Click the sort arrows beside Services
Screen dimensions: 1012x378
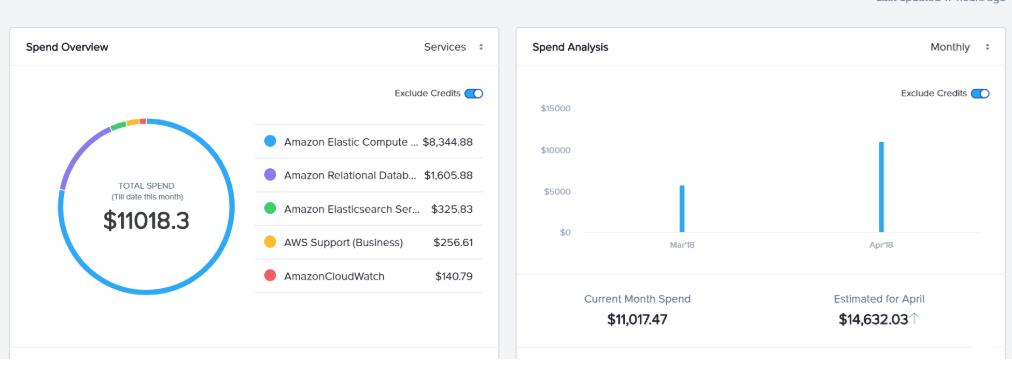point(481,47)
